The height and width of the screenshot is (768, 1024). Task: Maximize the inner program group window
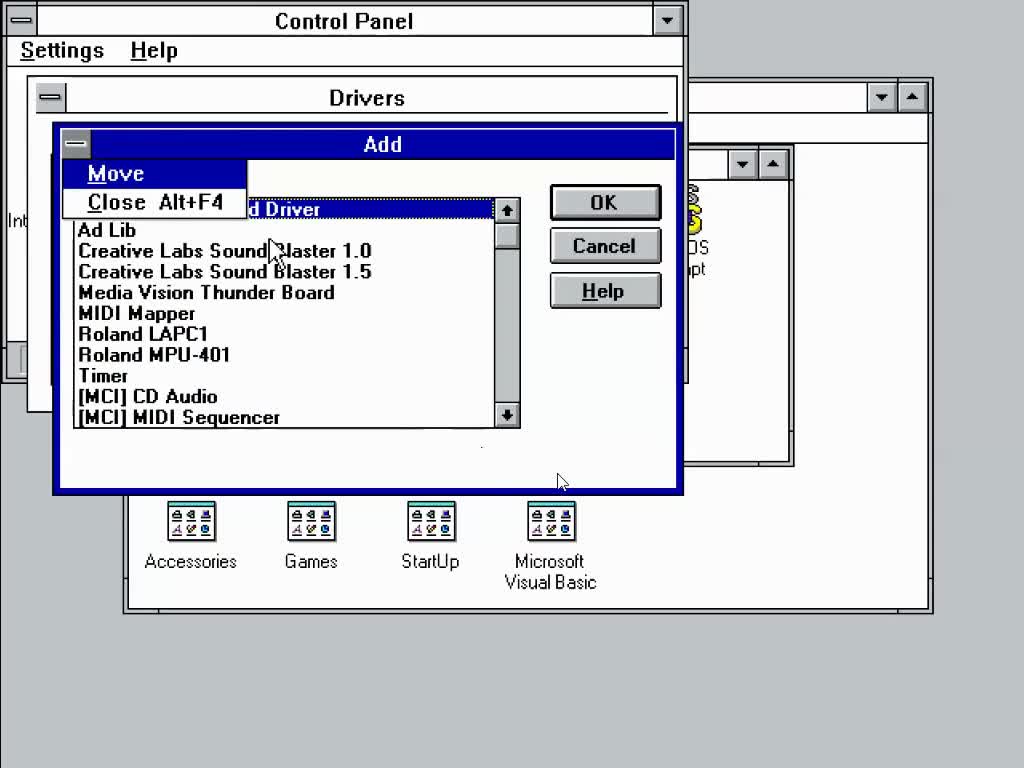point(773,164)
